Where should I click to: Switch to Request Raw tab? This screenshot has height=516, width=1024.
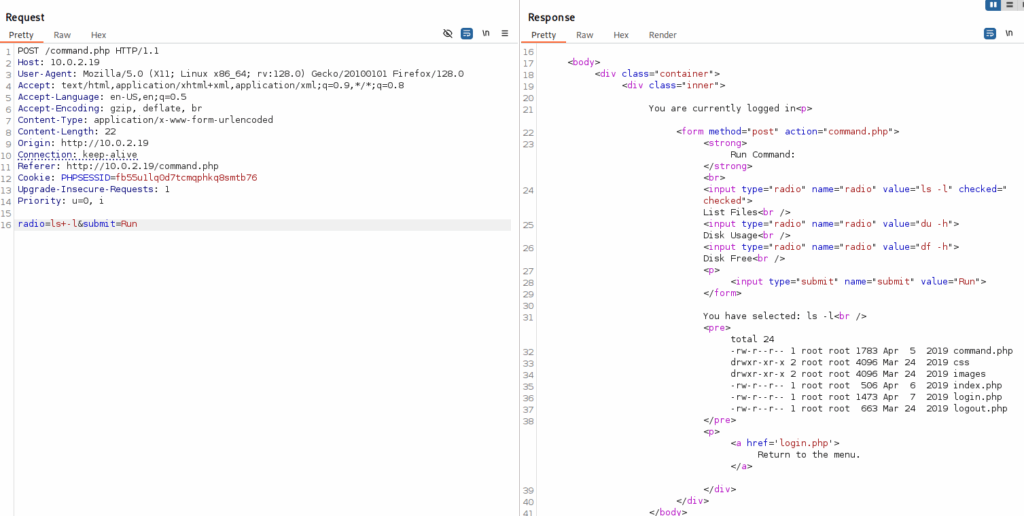(x=62, y=35)
